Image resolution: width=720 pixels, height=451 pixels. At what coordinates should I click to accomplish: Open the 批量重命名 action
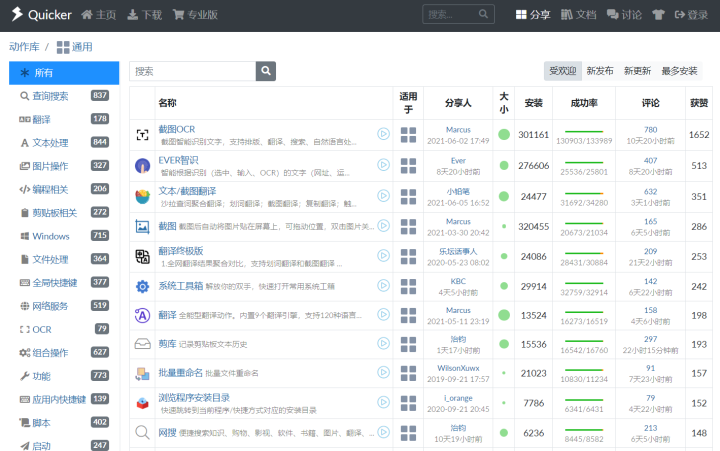(180, 373)
